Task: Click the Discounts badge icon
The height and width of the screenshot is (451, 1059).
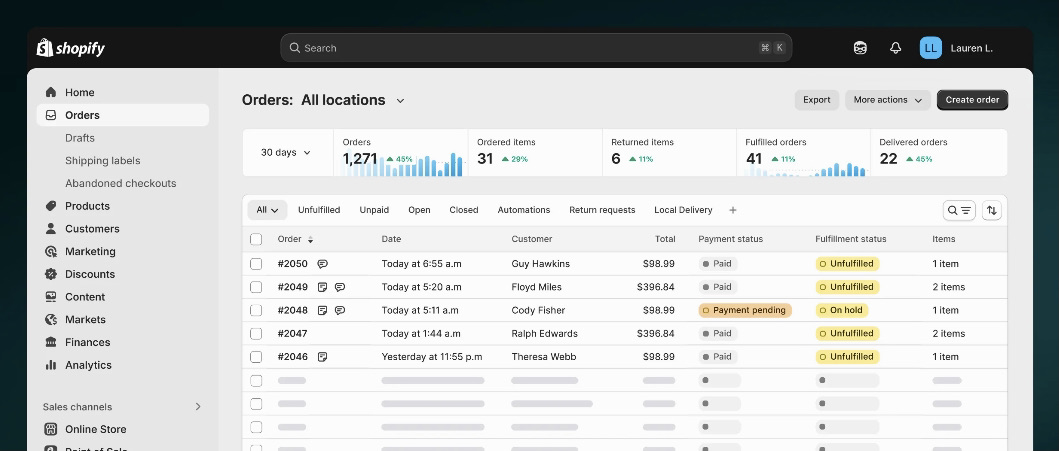Action: (51, 274)
